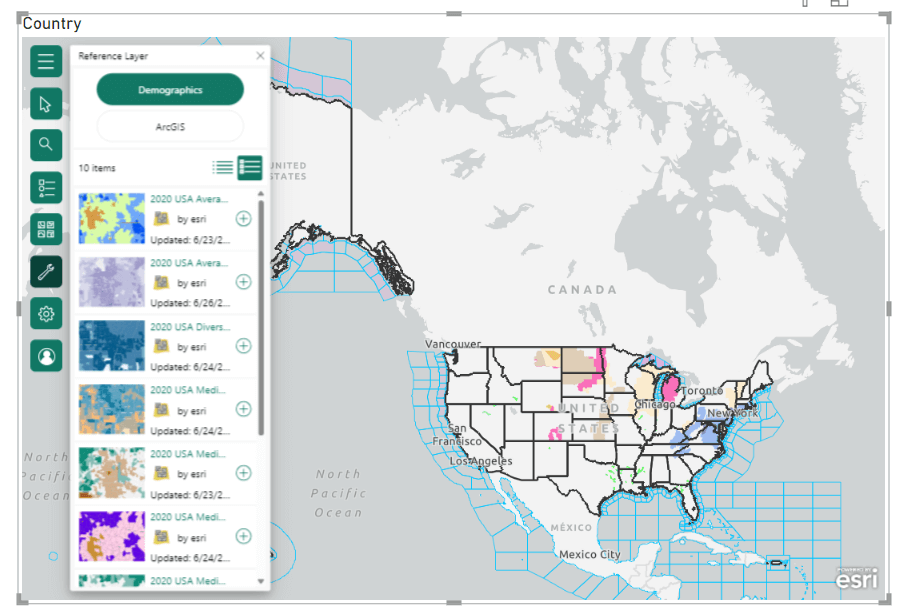
Task: Close the Reference Layer panel
Action: tap(260, 56)
